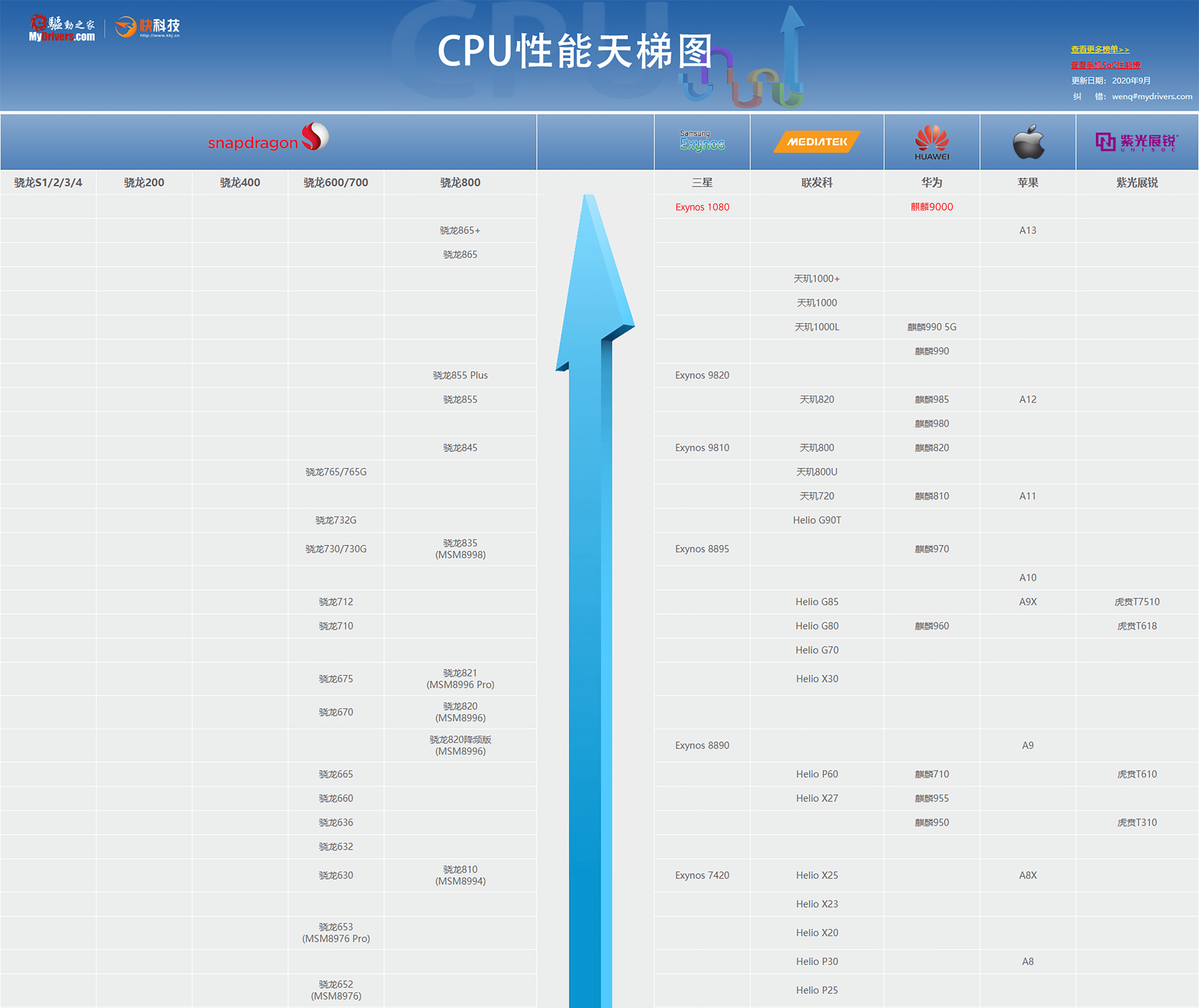Click the 麒麟810 cell
The width and height of the screenshot is (1199, 1008).
932,496
